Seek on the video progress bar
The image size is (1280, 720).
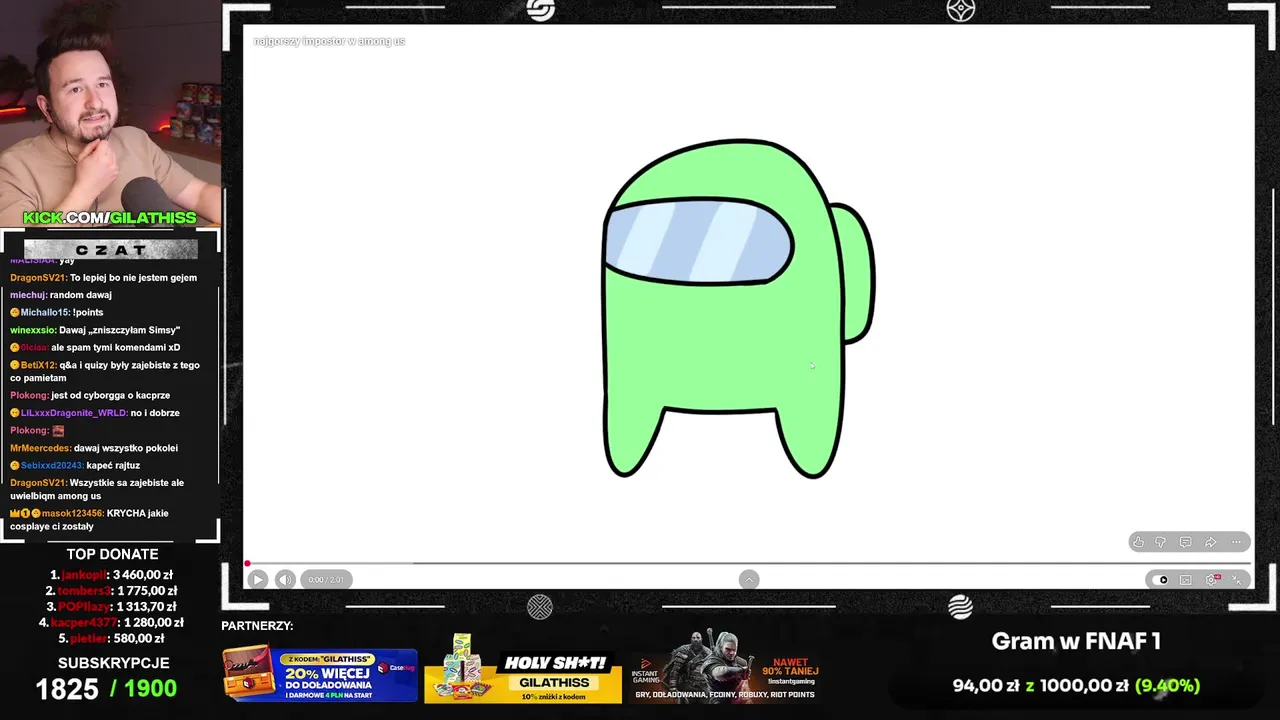(748, 563)
